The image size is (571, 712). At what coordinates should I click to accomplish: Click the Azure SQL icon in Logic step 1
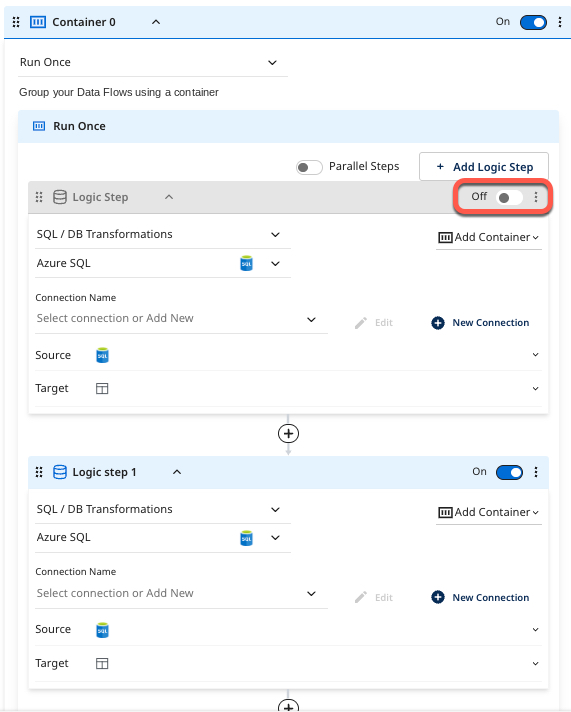(x=246, y=539)
